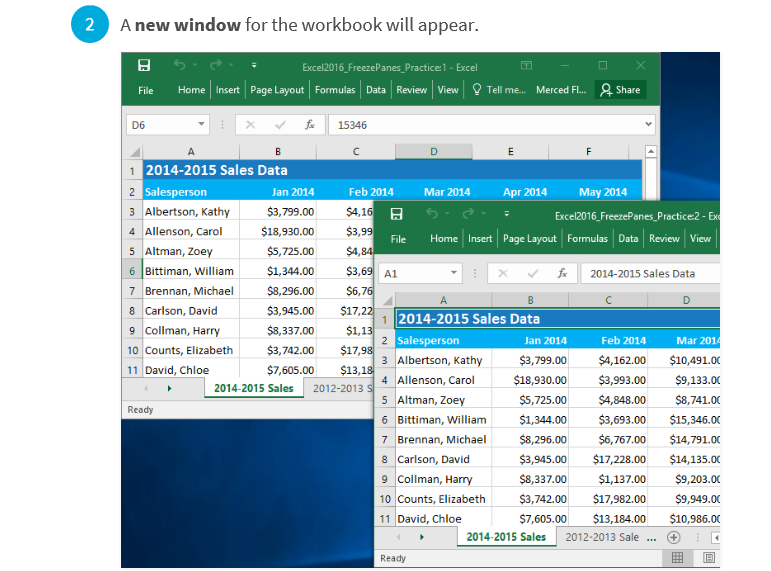
Task: Open Undo history dropdown in Practice:2 window
Action: click(447, 213)
